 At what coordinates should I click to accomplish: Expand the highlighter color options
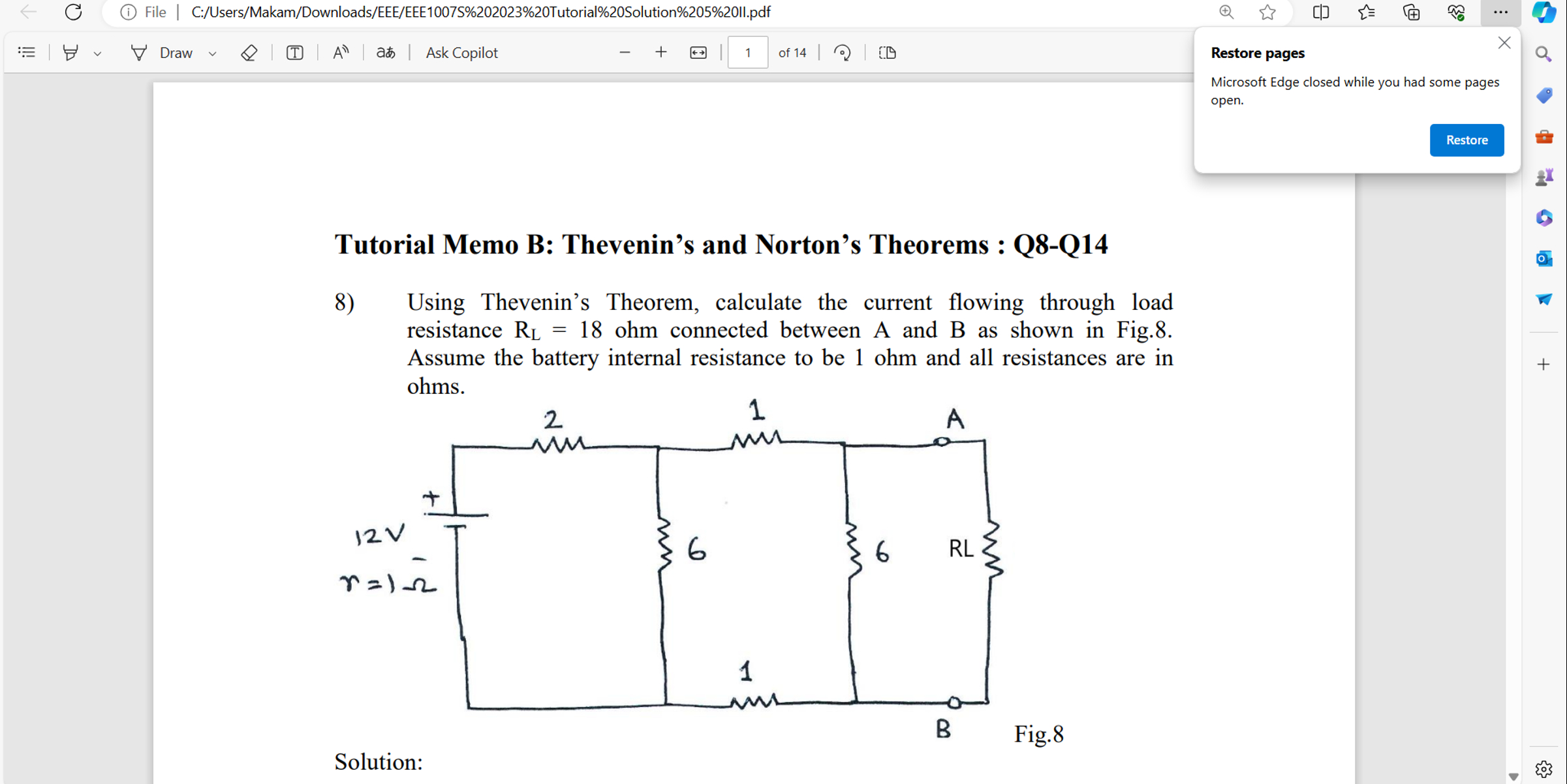coord(97,52)
